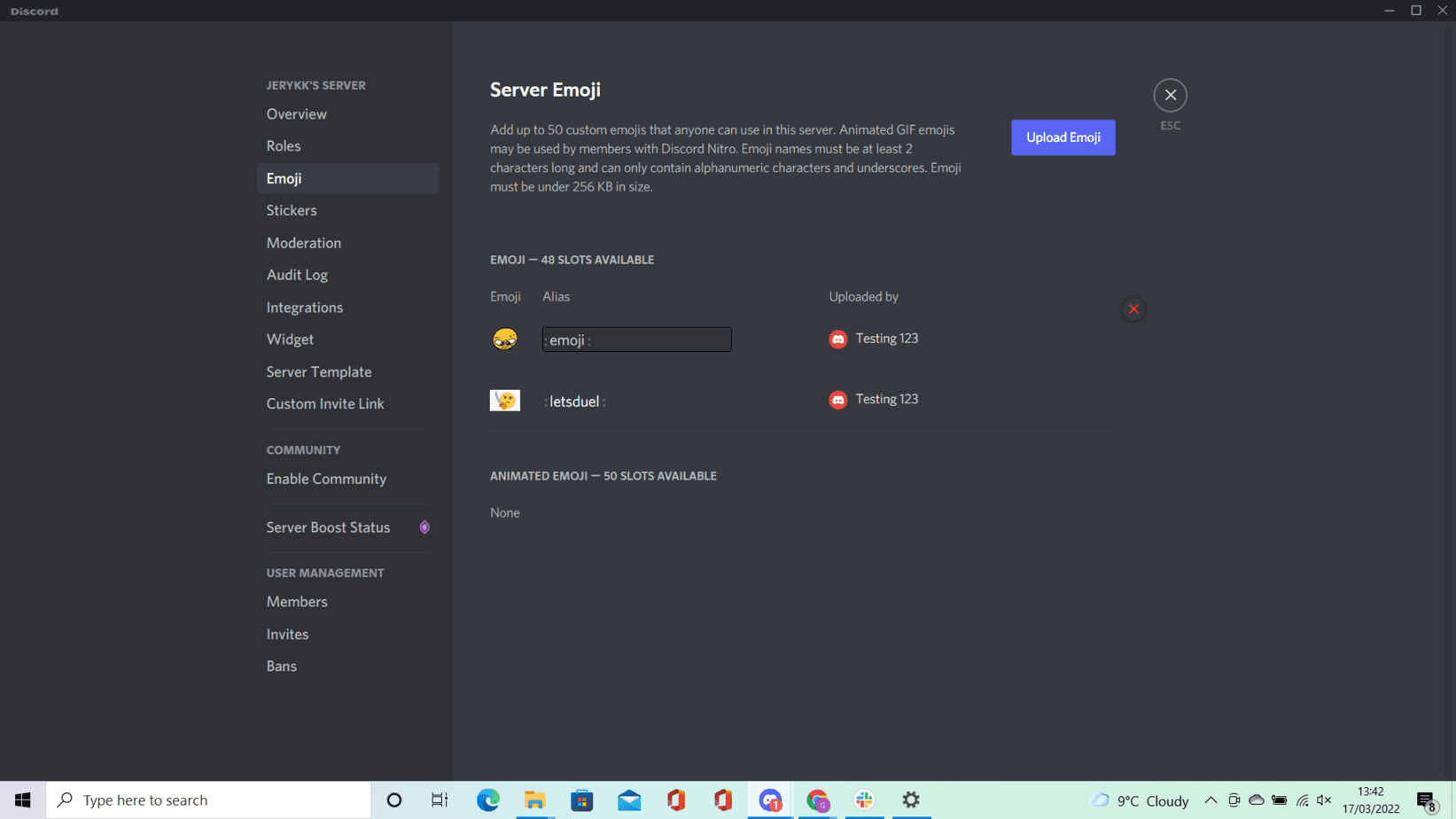Launch Microsoft Edge from taskbar
1456x819 pixels.
488,800
